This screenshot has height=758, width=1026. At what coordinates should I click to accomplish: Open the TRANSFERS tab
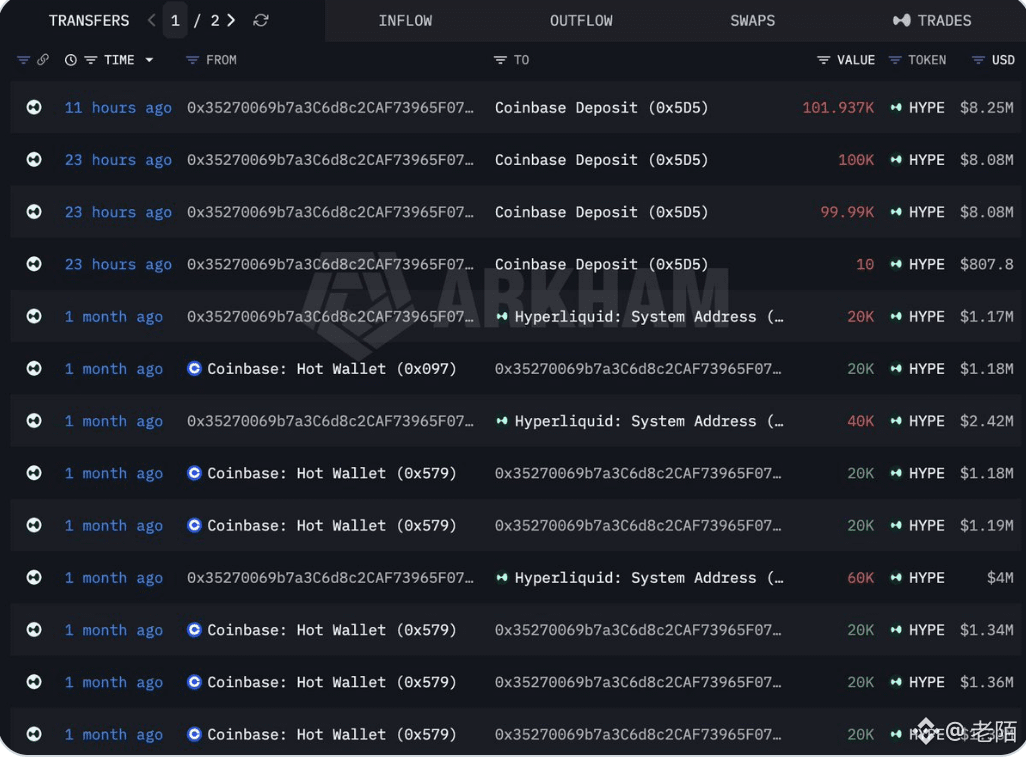click(89, 21)
